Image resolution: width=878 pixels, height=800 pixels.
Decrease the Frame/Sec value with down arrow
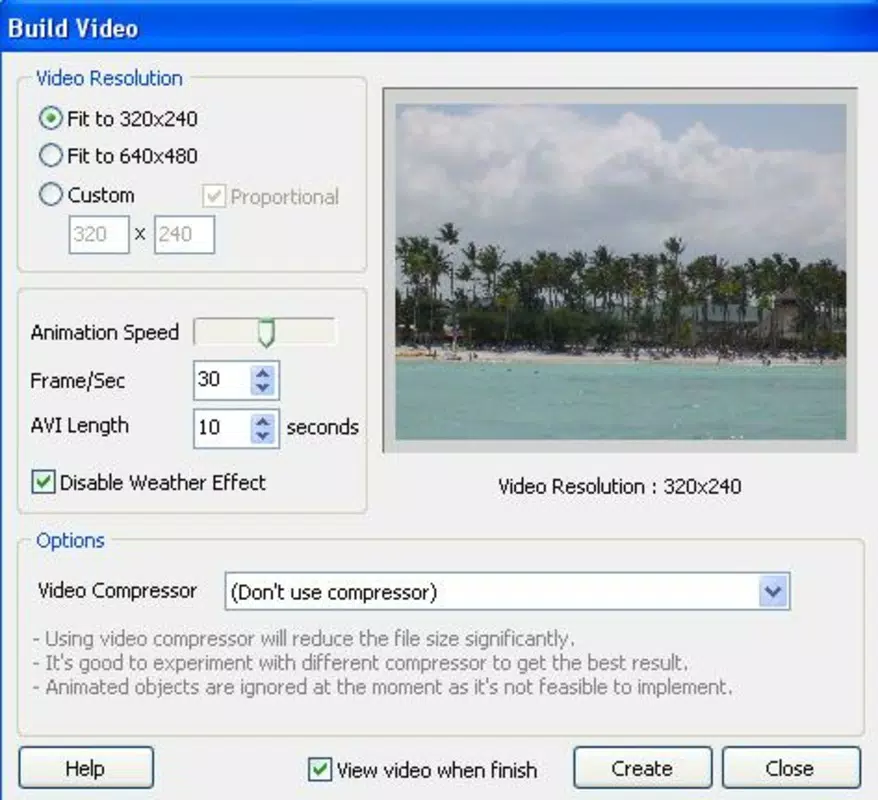coord(263,387)
